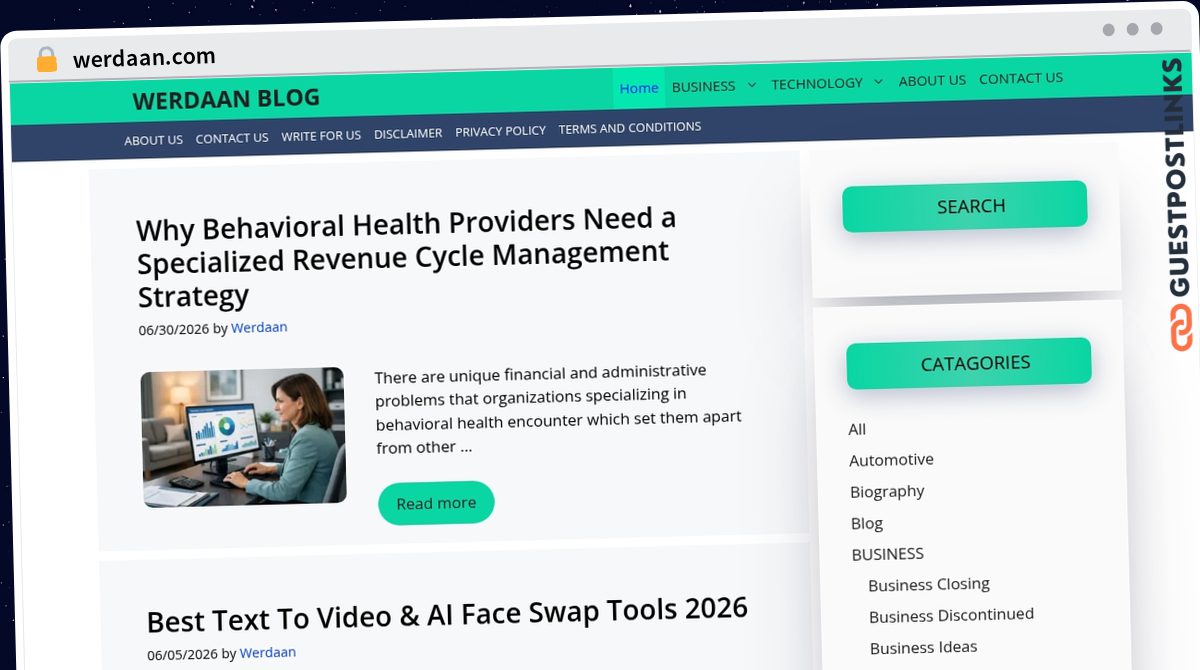Open the Home menu item

639,88
